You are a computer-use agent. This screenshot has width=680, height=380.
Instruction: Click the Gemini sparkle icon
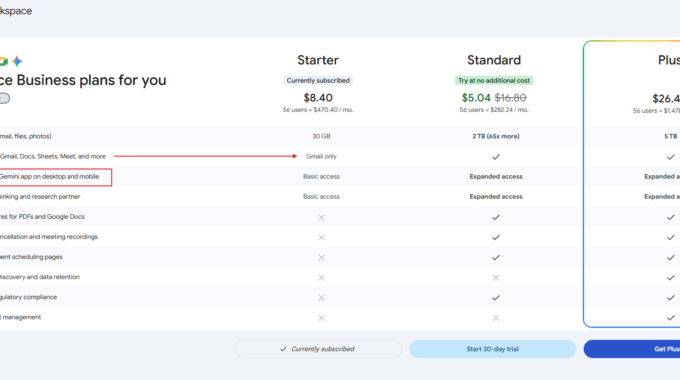coord(17,61)
